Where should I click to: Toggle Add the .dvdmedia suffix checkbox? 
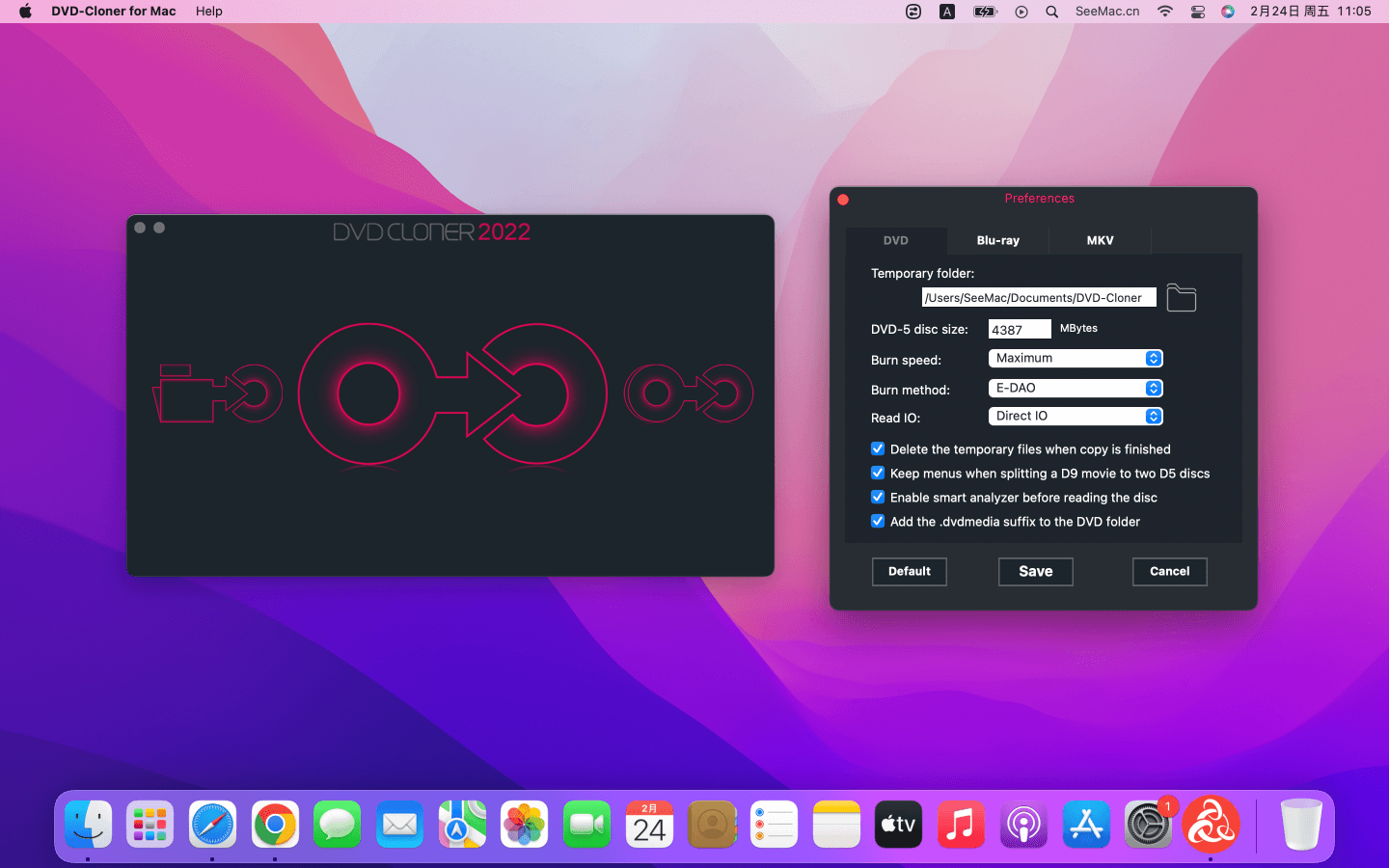point(878,522)
